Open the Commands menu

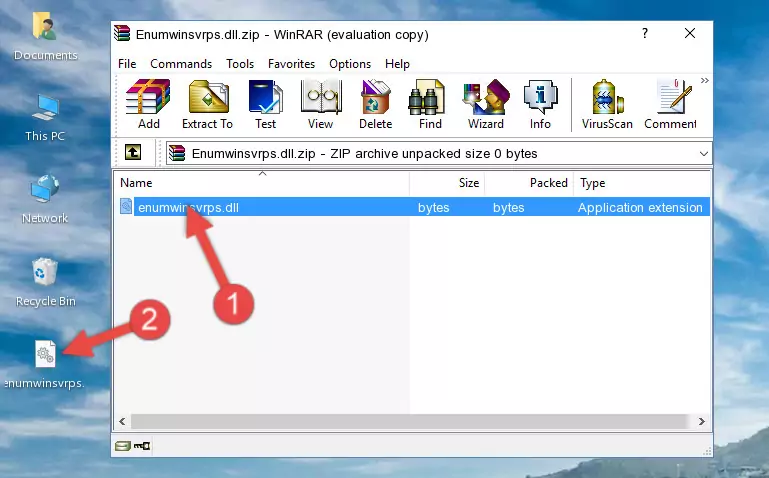point(181,64)
